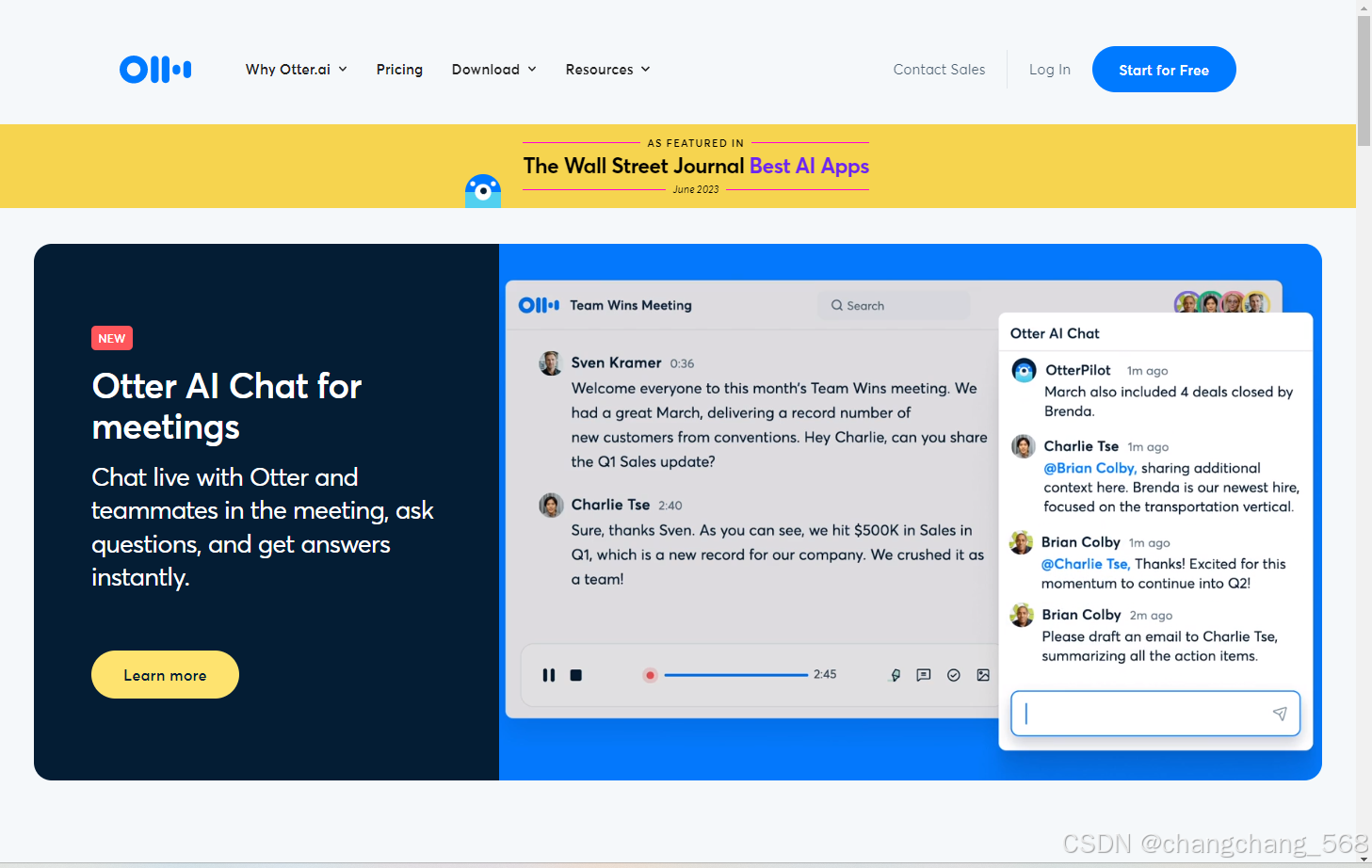Click the Otter AI Chat for meetings heading

point(227,407)
